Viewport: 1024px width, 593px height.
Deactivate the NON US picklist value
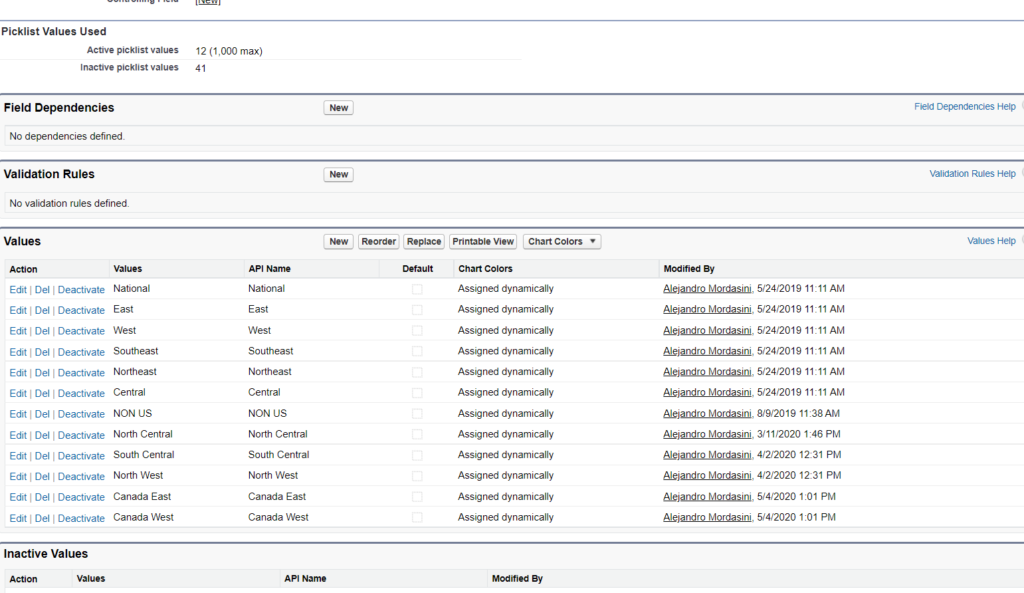coord(81,414)
